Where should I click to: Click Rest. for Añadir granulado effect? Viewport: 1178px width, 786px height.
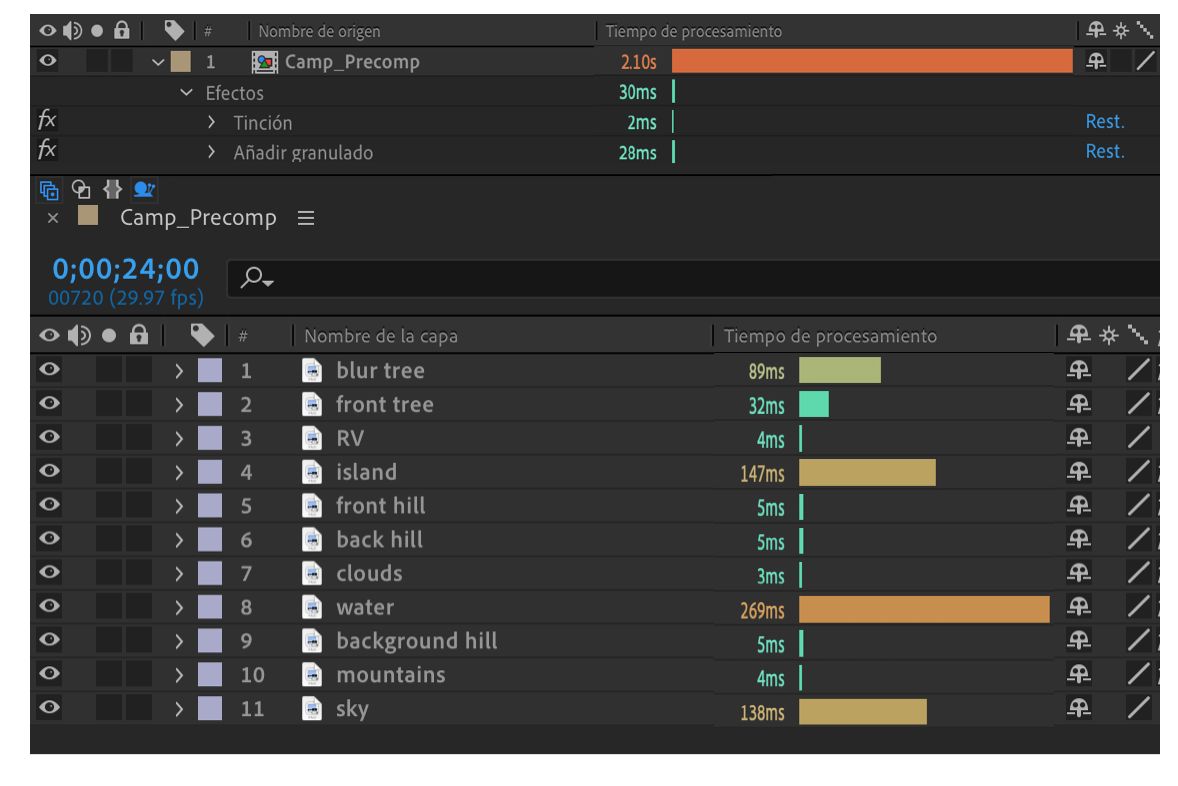[1105, 152]
